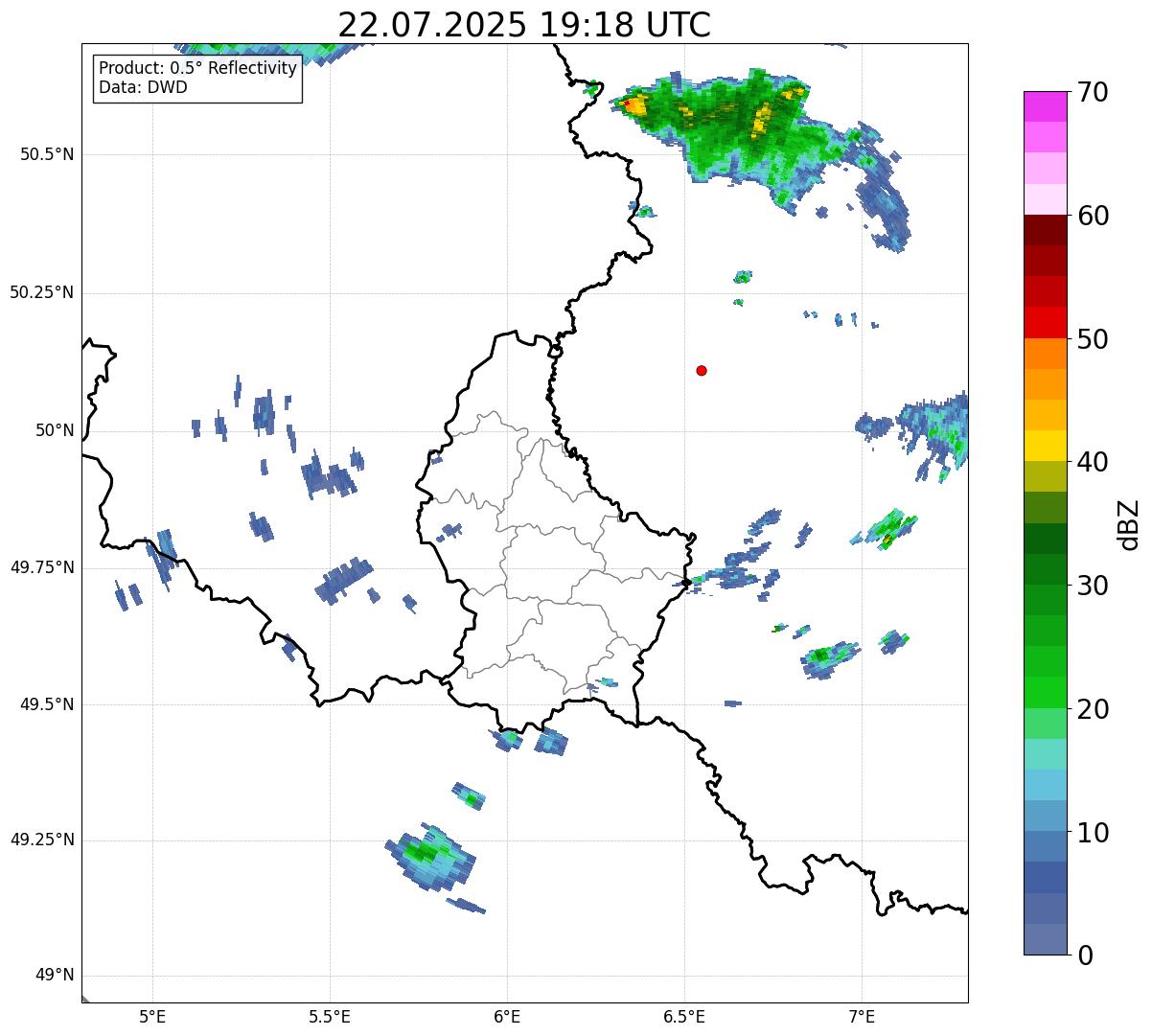
Task: Click the 50.5°N latitude label
Action: pyautogui.click(x=47, y=154)
